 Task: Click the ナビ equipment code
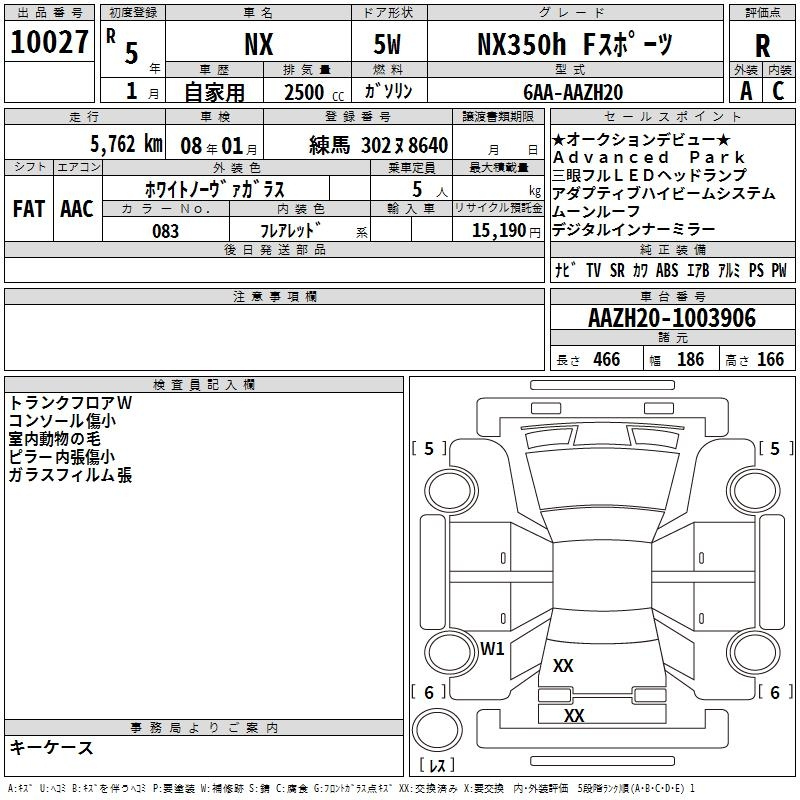[x=565, y=270]
